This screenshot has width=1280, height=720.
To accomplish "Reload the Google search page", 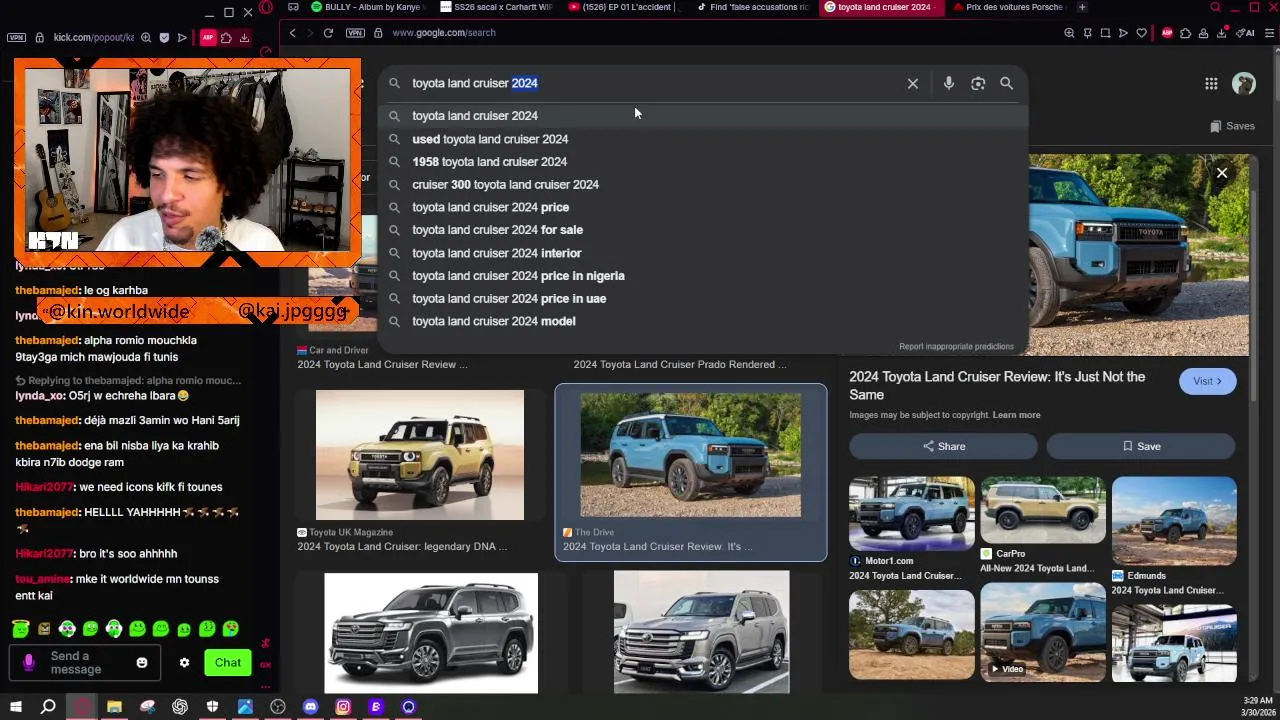I will (328, 33).
